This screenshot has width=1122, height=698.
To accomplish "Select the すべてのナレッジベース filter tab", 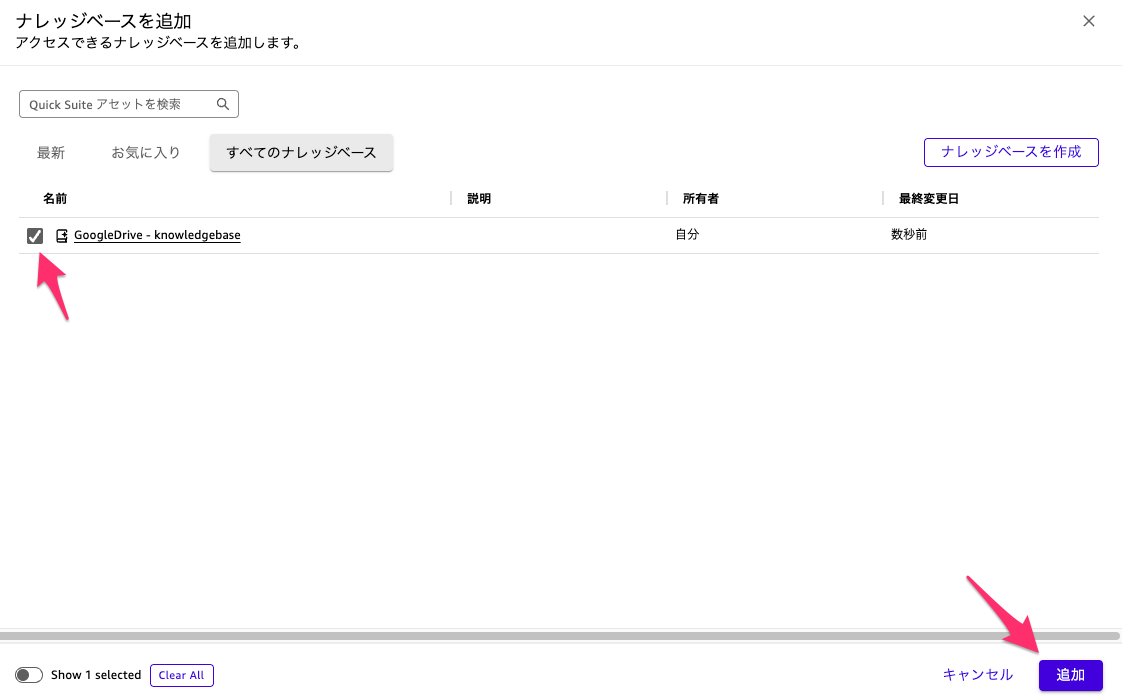I will (x=301, y=152).
